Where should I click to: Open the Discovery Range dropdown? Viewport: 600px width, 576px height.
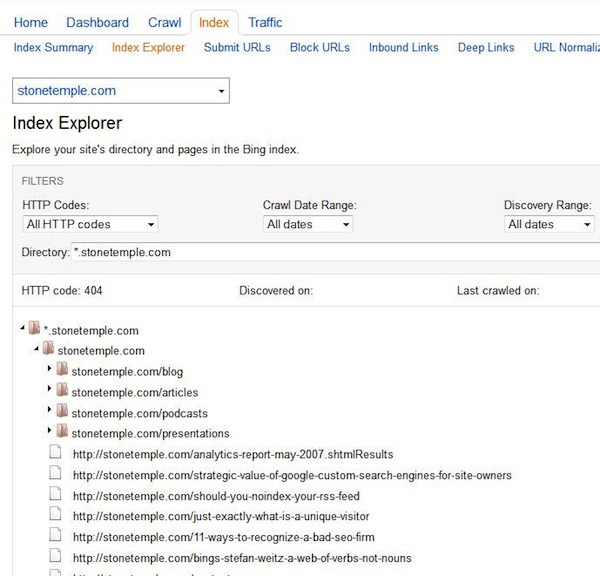click(549, 224)
